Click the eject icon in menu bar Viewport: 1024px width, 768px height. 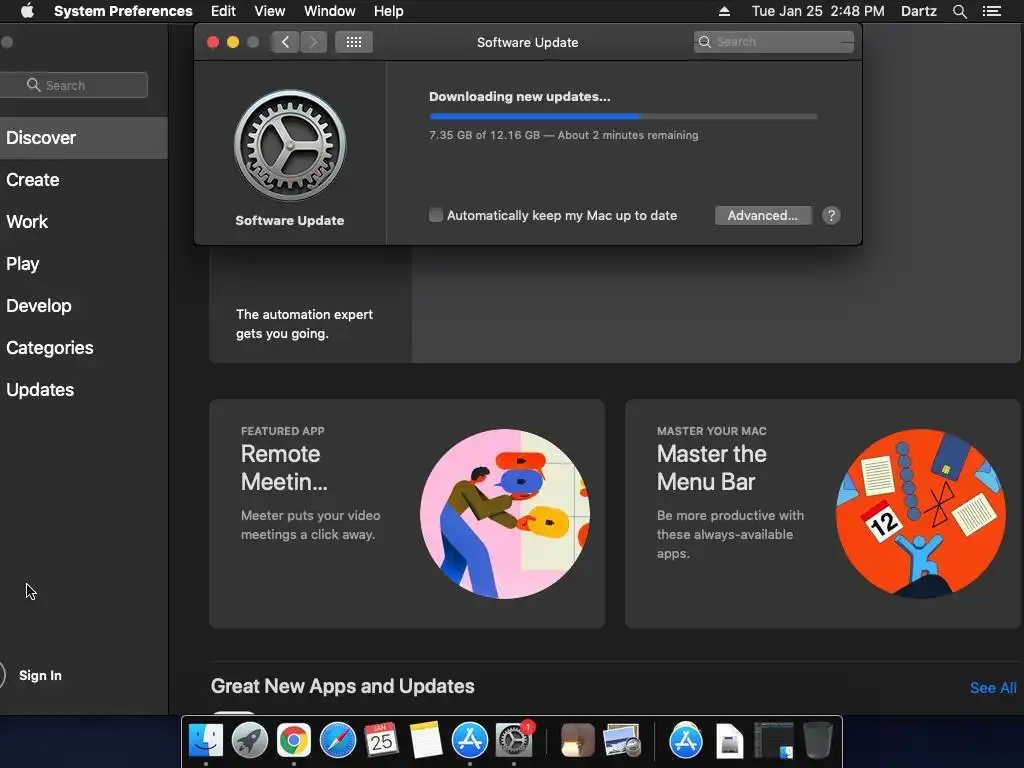(x=724, y=11)
